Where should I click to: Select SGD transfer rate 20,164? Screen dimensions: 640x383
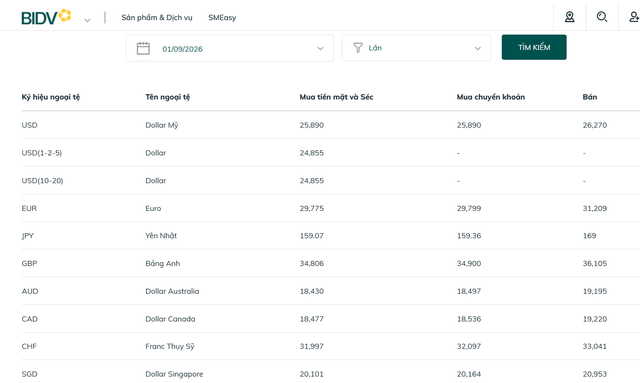pyautogui.click(x=469, y=374)
